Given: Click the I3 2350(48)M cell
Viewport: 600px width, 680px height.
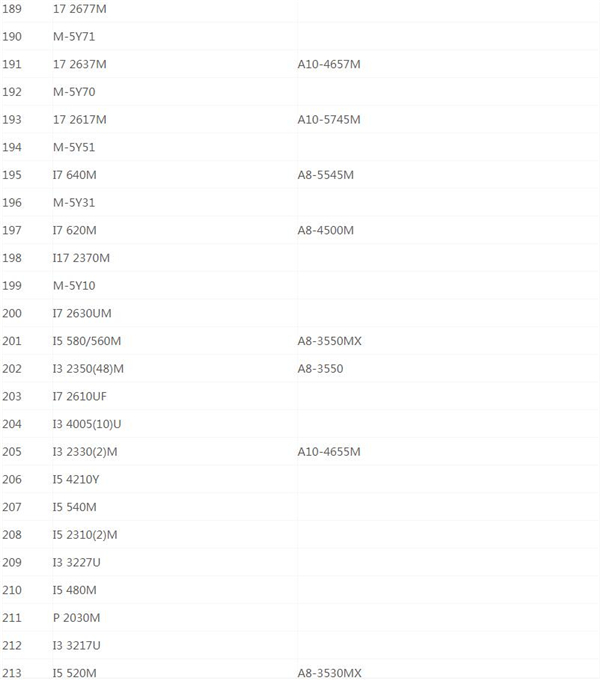Looking at the screenshot, I should click(x=88, y=369).
